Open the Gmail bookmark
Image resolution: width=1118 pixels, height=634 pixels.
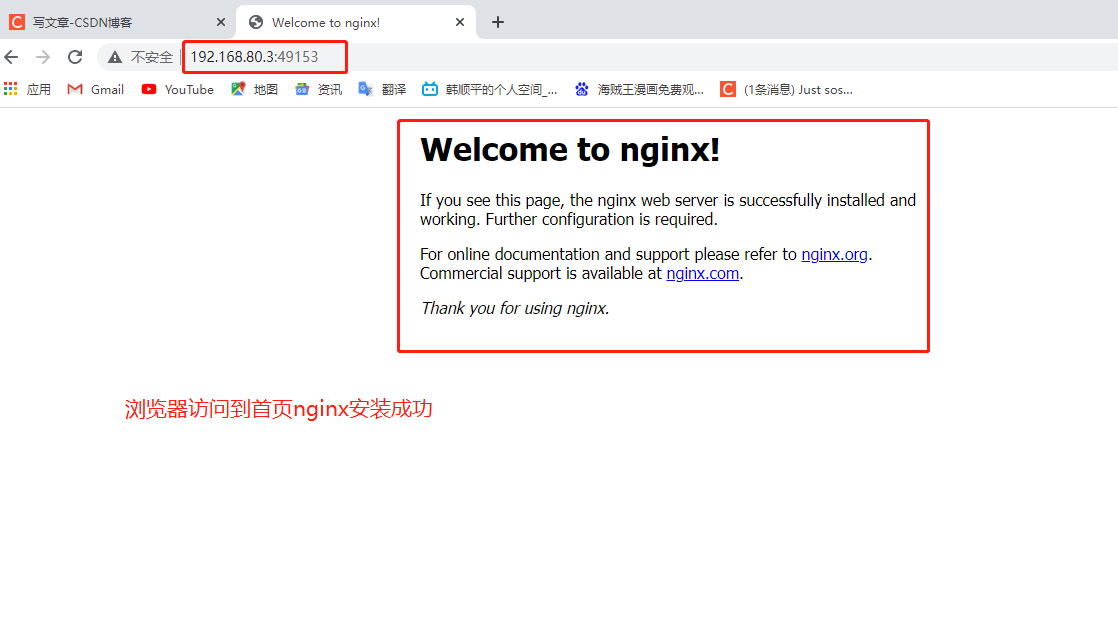click(x=95, y=89)
